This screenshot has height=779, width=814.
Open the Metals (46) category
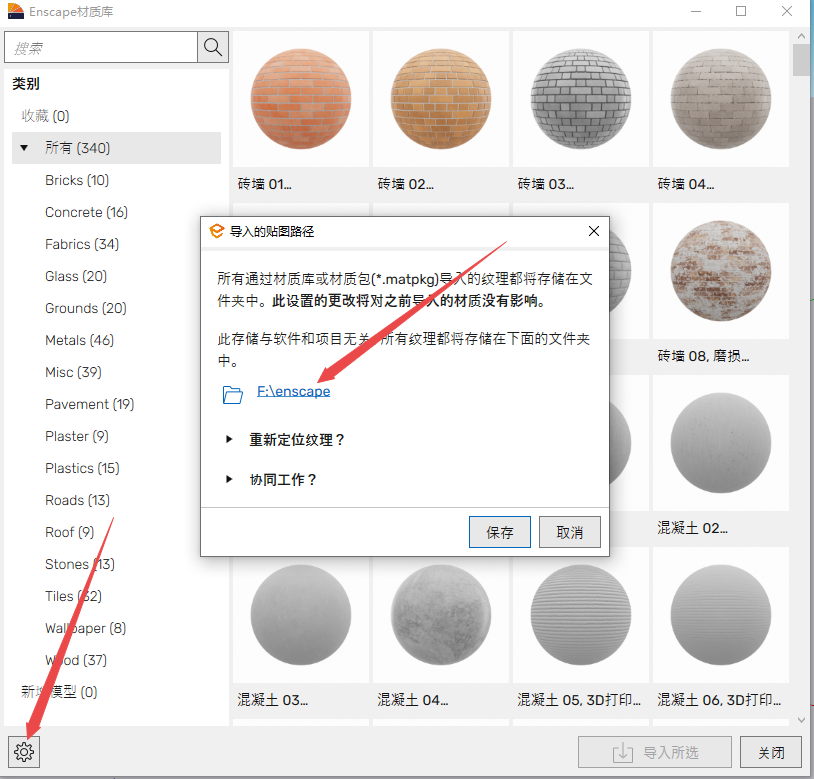79,340
